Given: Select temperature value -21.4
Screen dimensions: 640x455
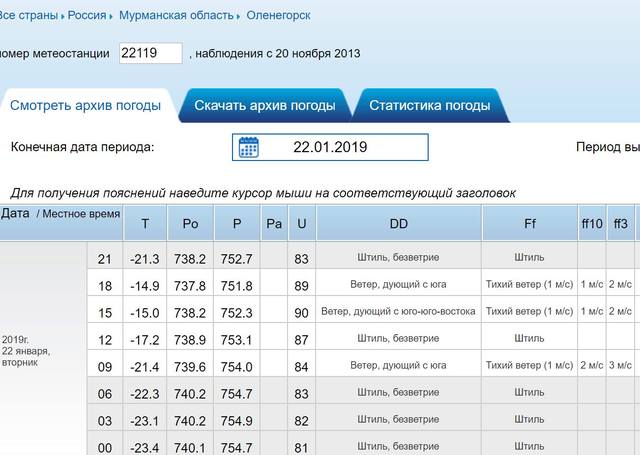Looking at the screenshot, I should point(145,366).
